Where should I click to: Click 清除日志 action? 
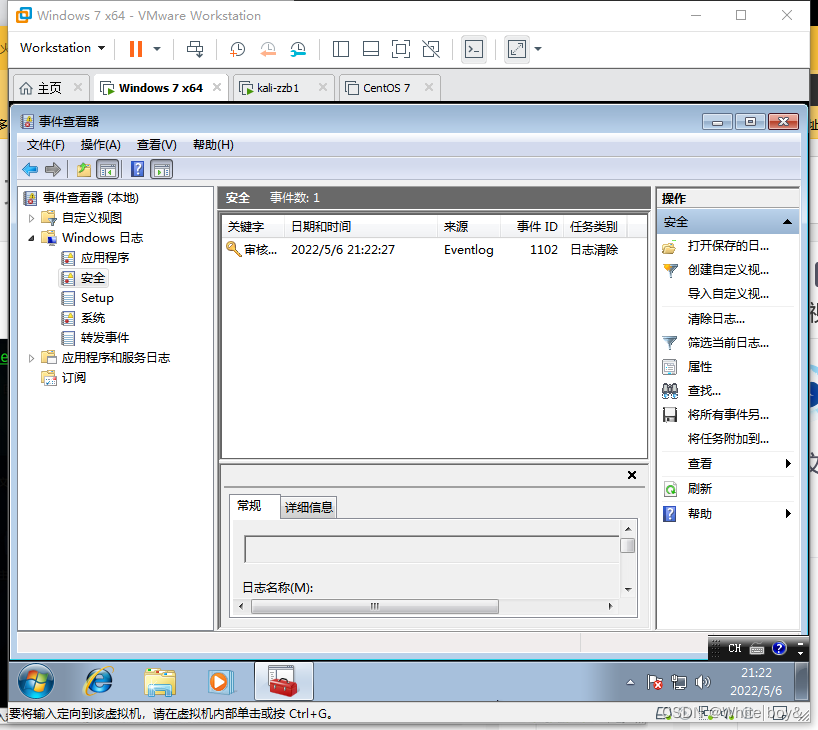(716, 318)
